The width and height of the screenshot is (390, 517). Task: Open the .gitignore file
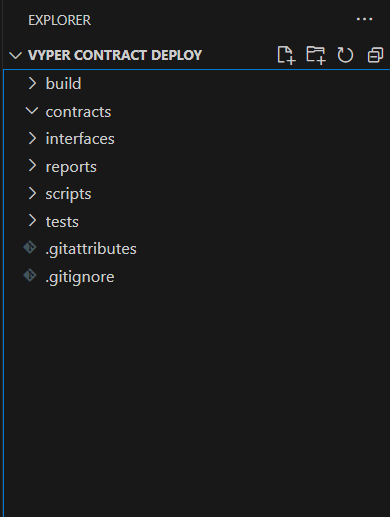80,277
